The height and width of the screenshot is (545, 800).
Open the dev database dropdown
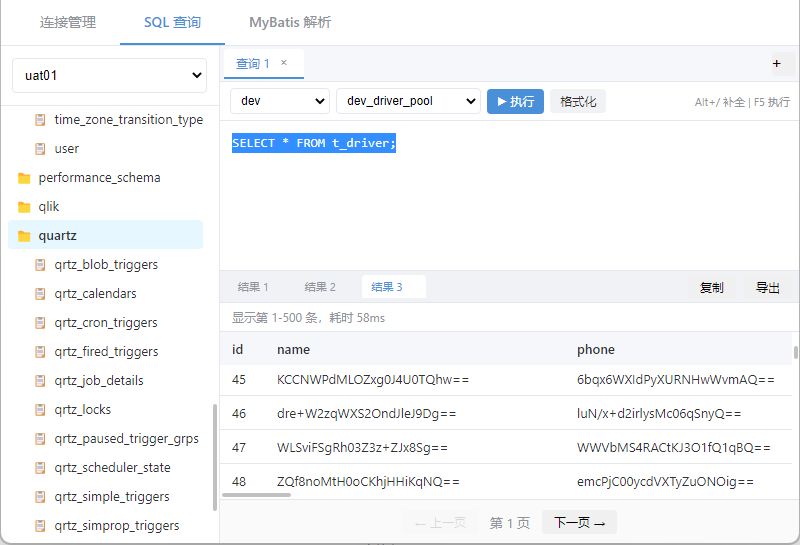coord(279,101)
